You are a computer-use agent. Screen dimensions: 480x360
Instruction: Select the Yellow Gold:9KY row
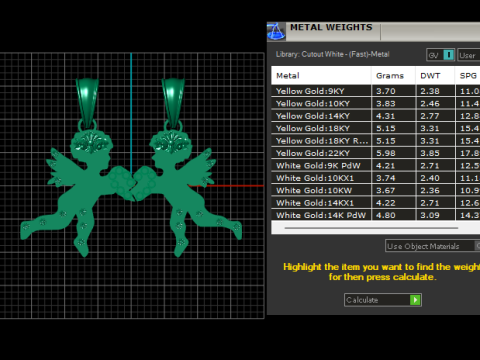click(x=376, y=91)
